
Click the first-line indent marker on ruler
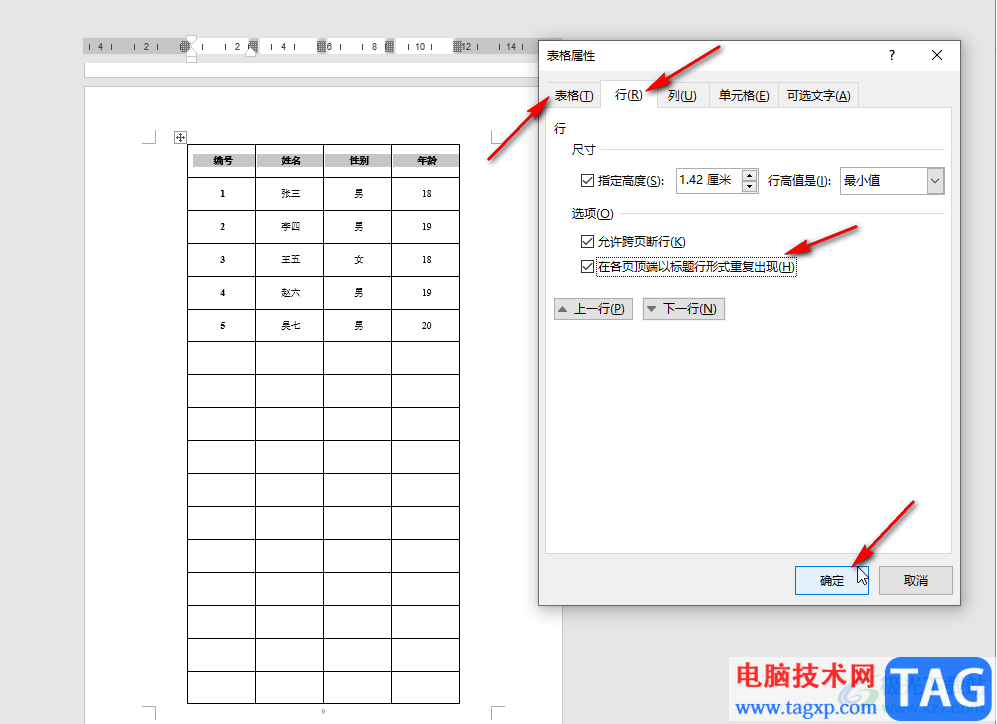click(x=191, y=40)
